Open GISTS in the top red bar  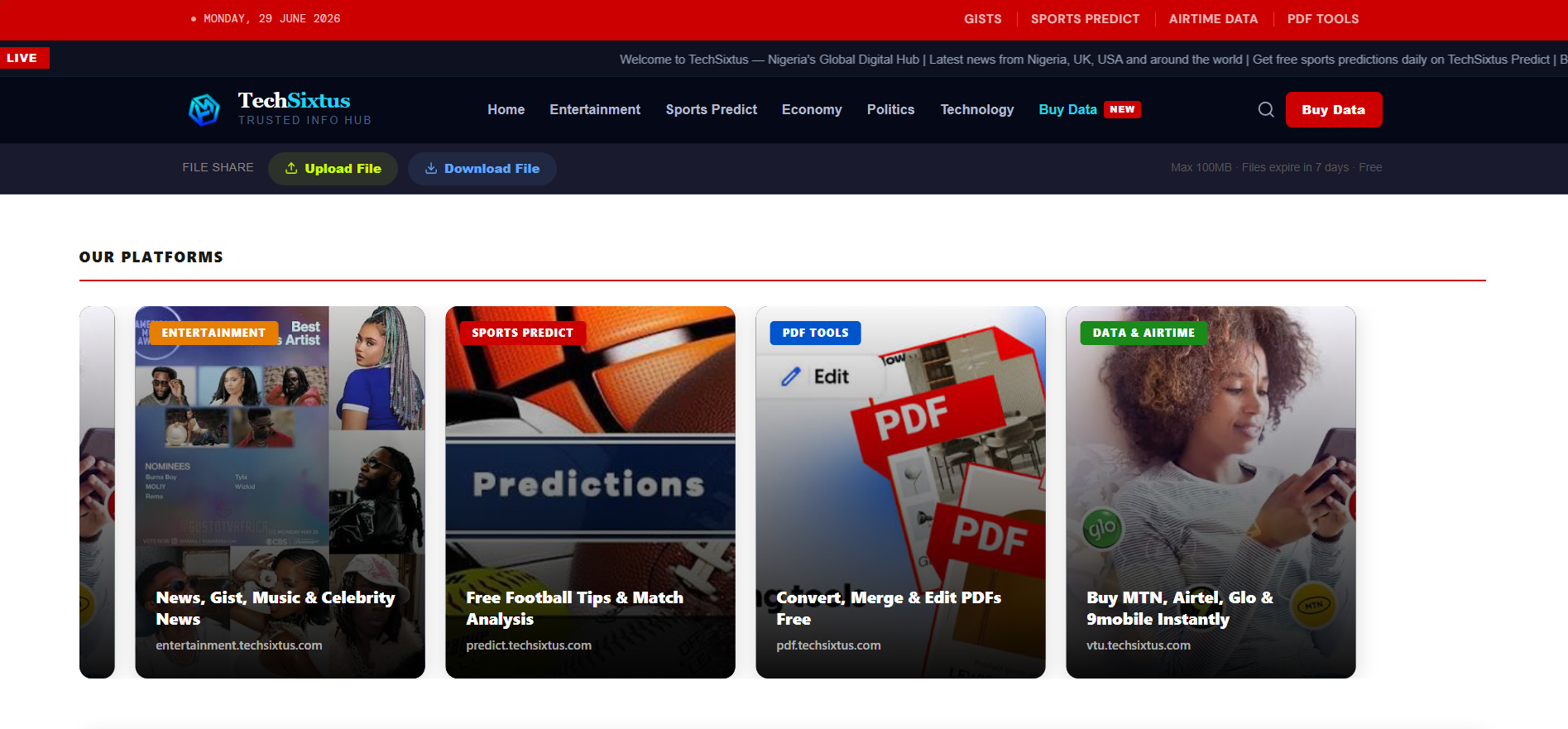(983, 19)
